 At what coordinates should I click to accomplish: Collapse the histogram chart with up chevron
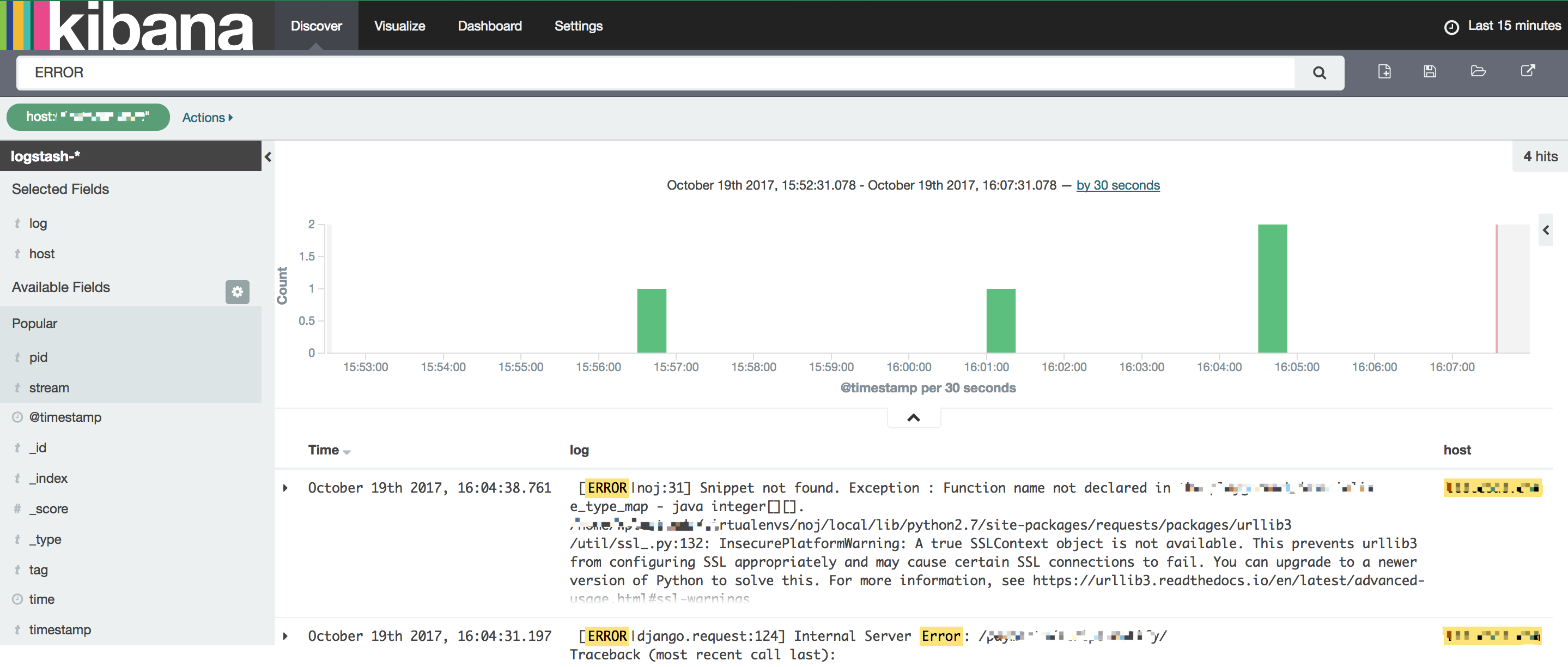(913, 418)
